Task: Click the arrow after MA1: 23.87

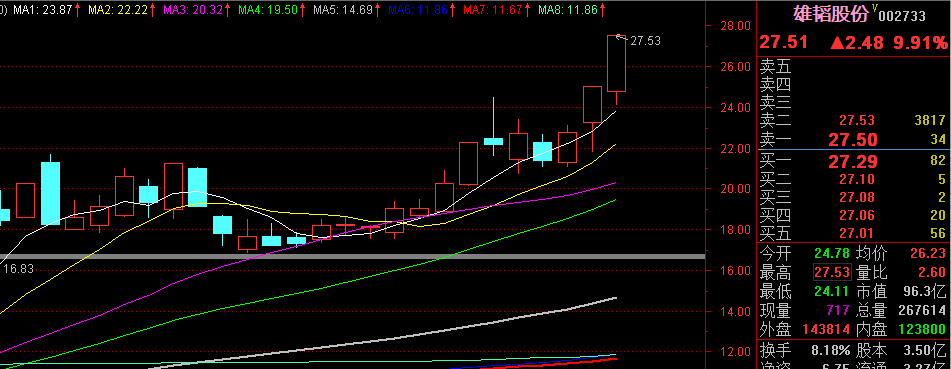Action: click(x=79, y=10)
